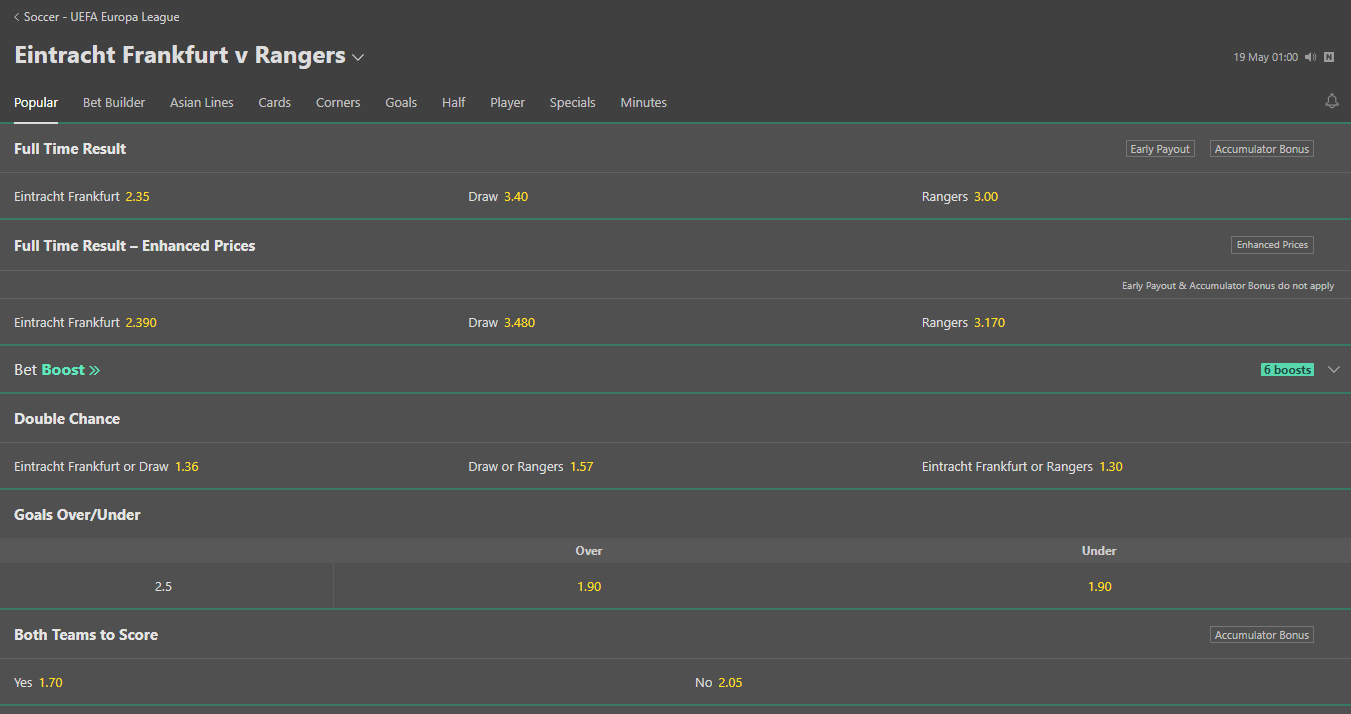Viewport: 1351px width, 714px height.
Task: Click the 19 May 01:00 match time
Action: [x=1265, y=57]
